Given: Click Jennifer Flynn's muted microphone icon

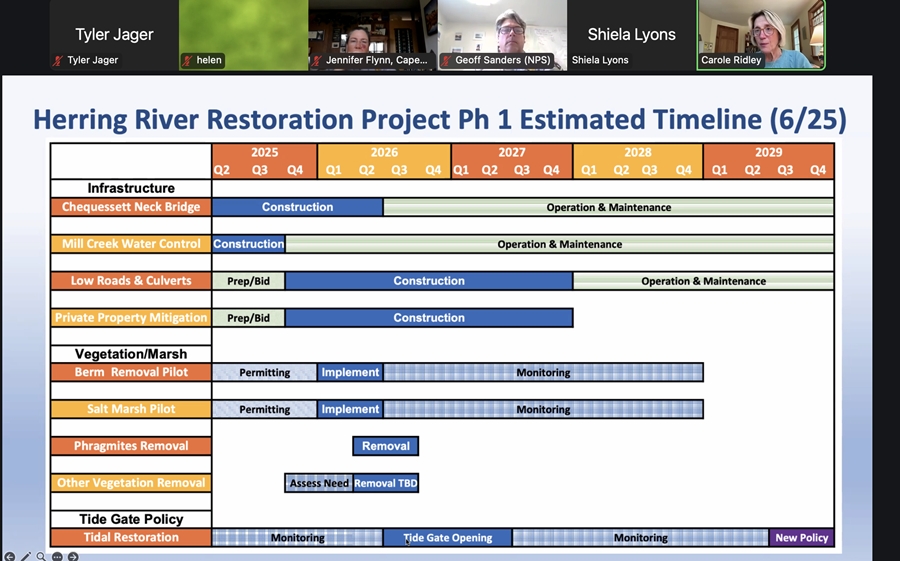Looking at the screenshot, I should point(316,60).
